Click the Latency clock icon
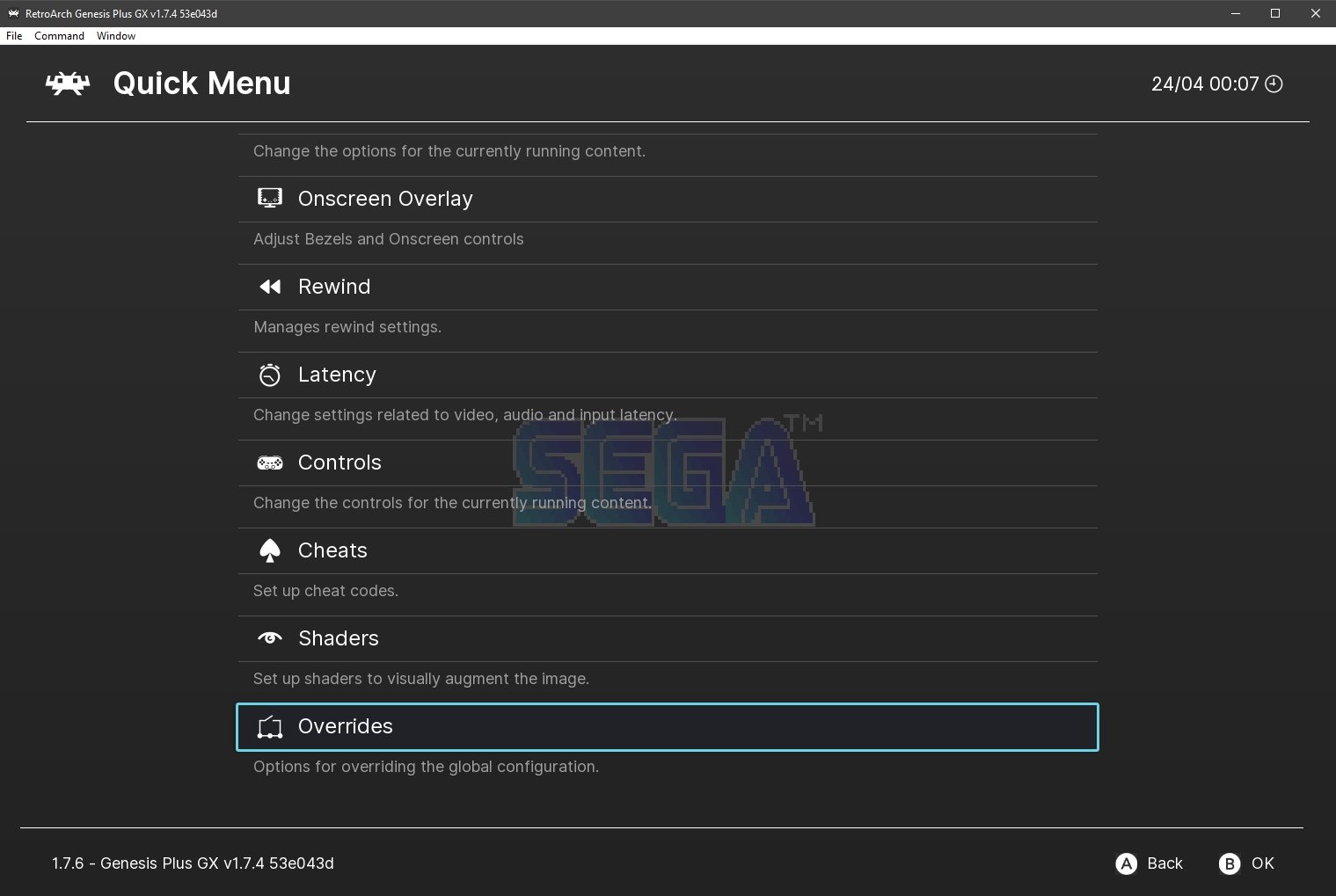This screenshot has height=896, width=1336. point(269,375)
